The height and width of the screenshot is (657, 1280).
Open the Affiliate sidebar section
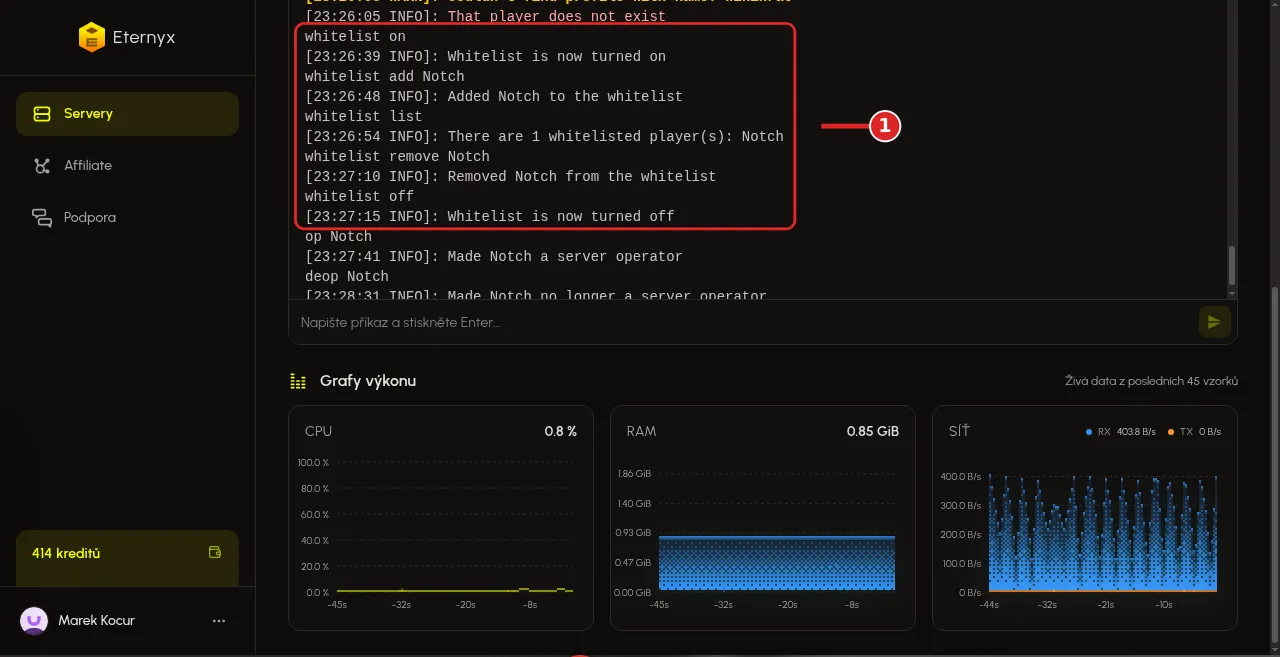click(x=127, y=166)
